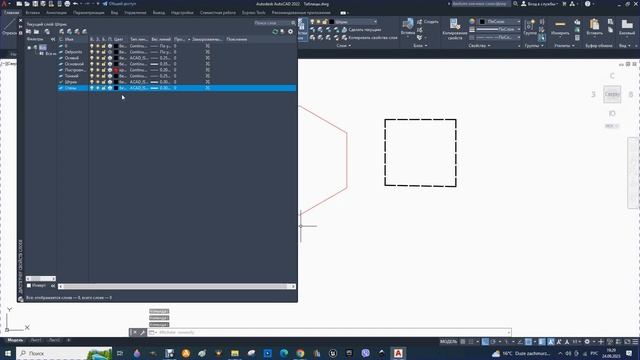640x360 pixels.
Task: Click New Property Filter icon in layer manager
Action: point(29,31)
